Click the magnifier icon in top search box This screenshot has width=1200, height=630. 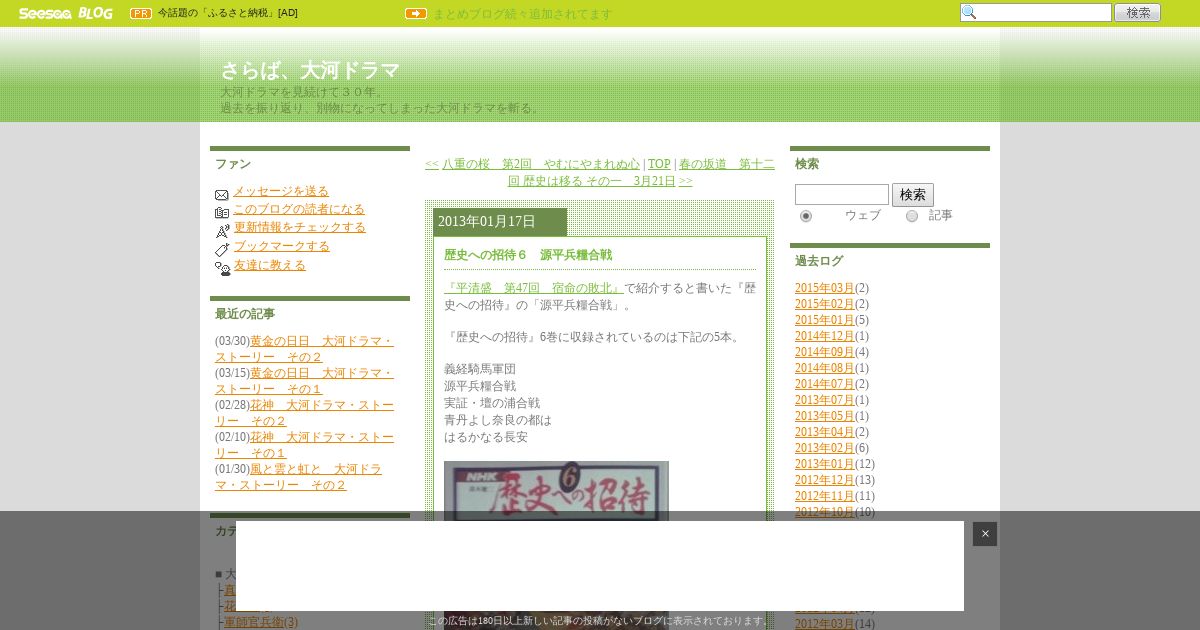(x=968, y=12)
